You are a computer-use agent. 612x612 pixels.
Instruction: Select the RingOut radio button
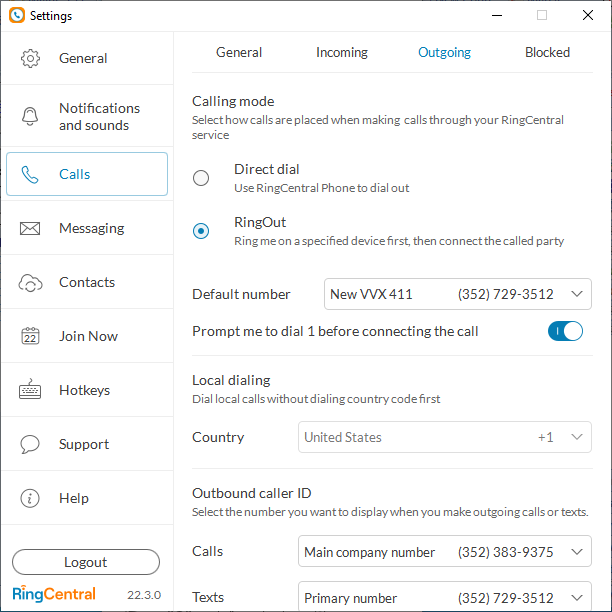[x=201, y=231]
